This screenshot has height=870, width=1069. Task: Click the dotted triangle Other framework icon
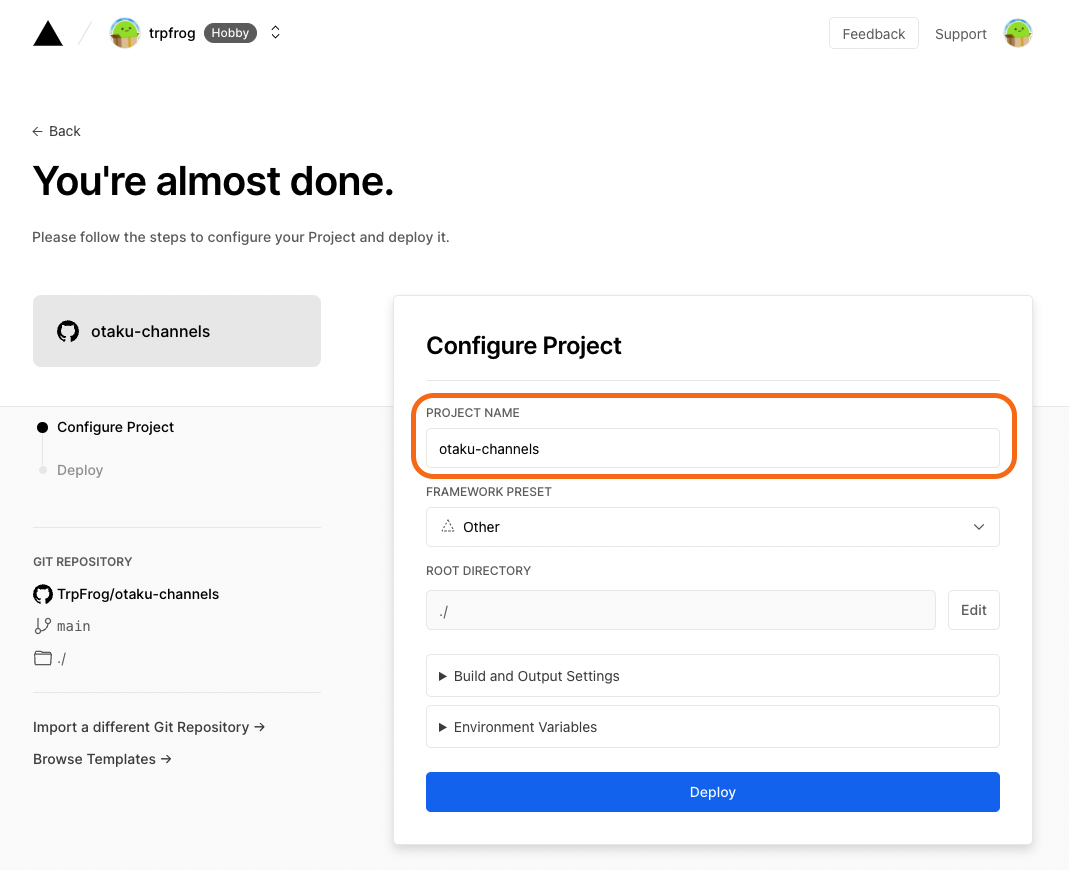[x=448, y=526]
